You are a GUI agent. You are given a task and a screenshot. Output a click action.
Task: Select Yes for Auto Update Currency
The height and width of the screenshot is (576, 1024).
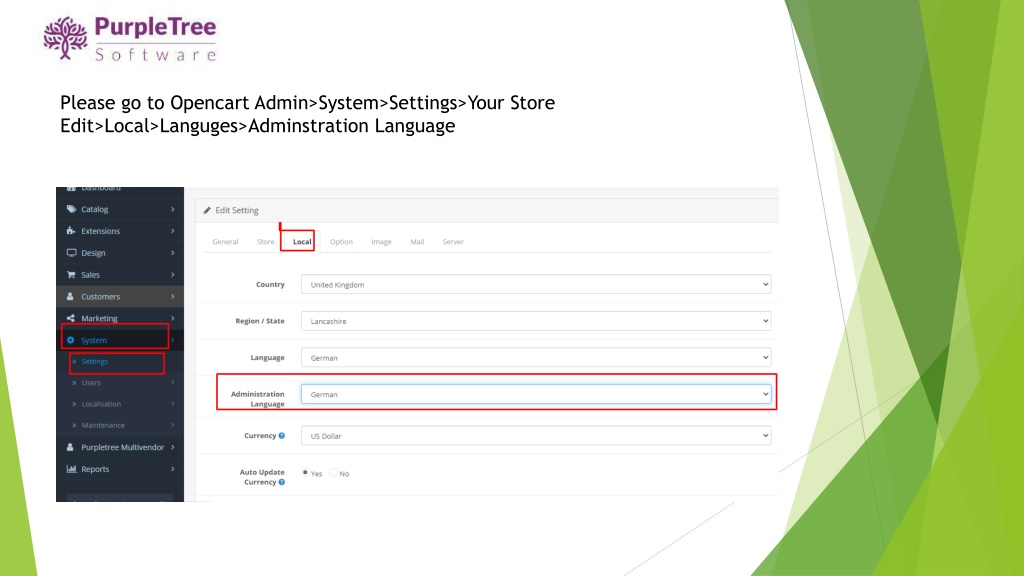point(305,473)
